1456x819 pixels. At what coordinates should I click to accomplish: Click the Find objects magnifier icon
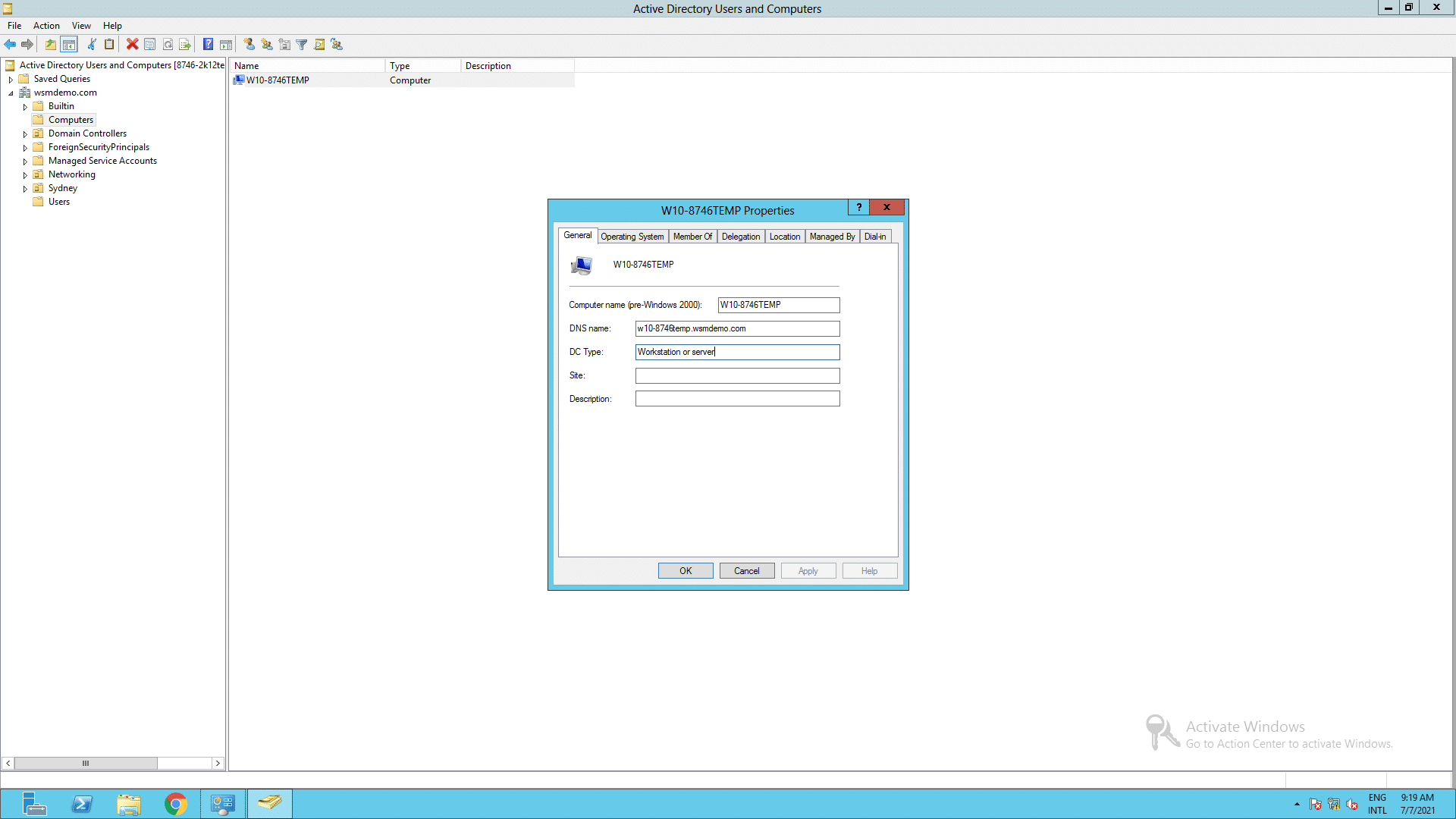click(x=319, y=45)
